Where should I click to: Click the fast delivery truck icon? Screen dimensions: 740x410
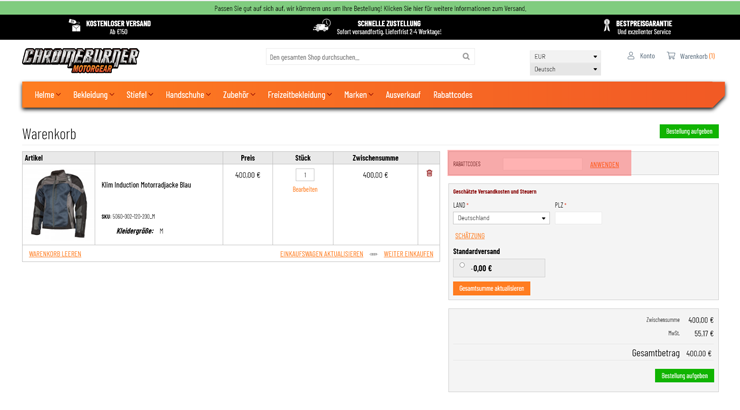pyautogui.click(x=322, y=26)
